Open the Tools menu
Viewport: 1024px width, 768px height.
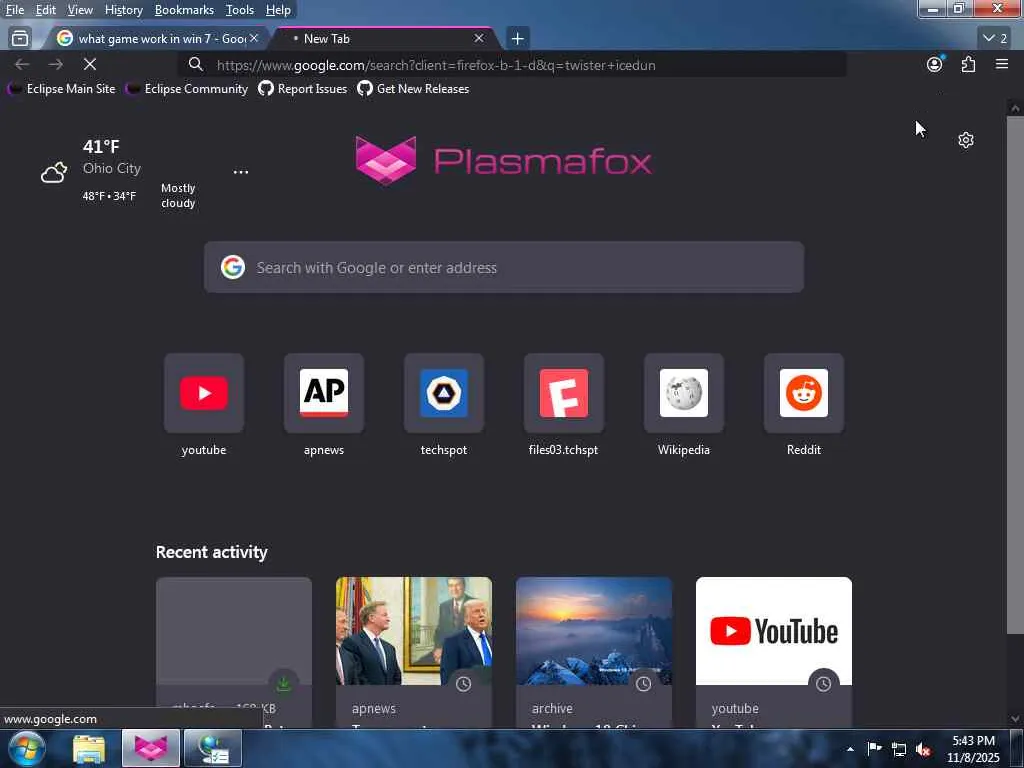tap(240, 10)
